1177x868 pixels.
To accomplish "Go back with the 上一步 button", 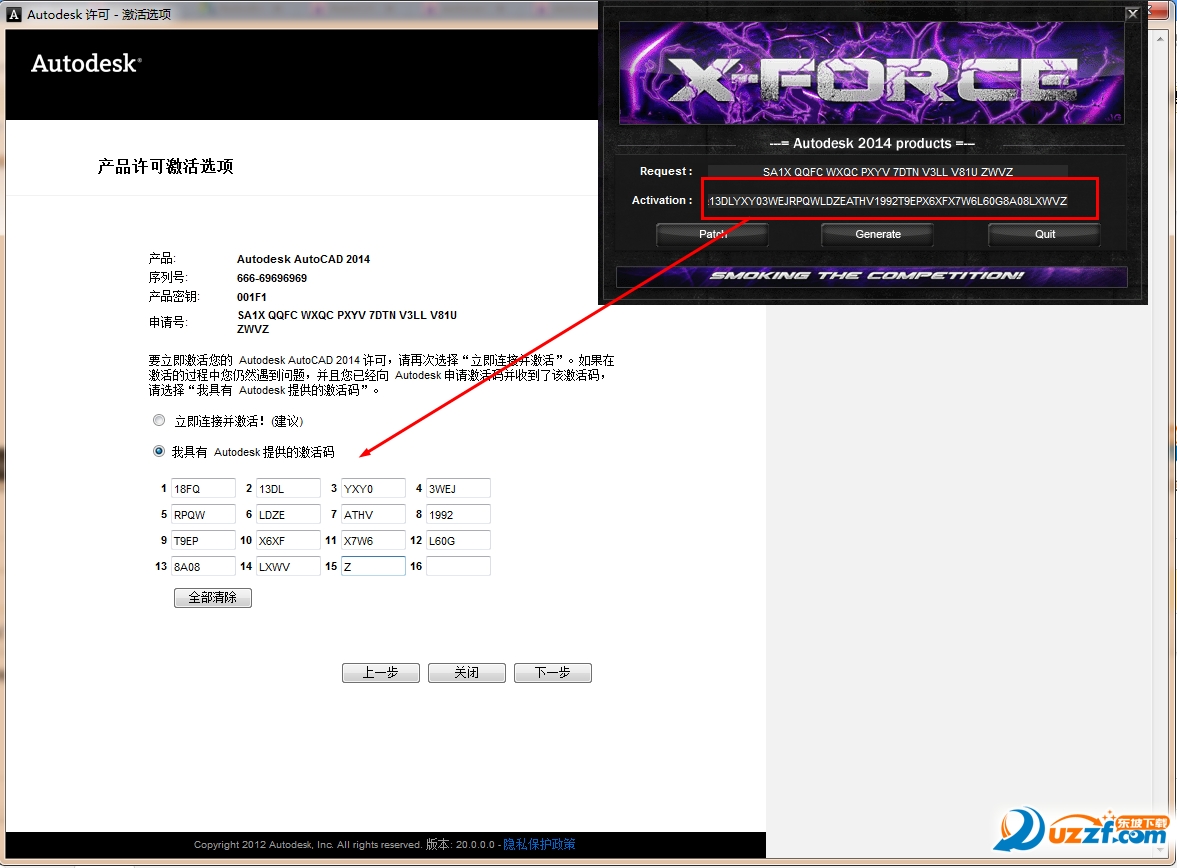I will tap(381, 673).
